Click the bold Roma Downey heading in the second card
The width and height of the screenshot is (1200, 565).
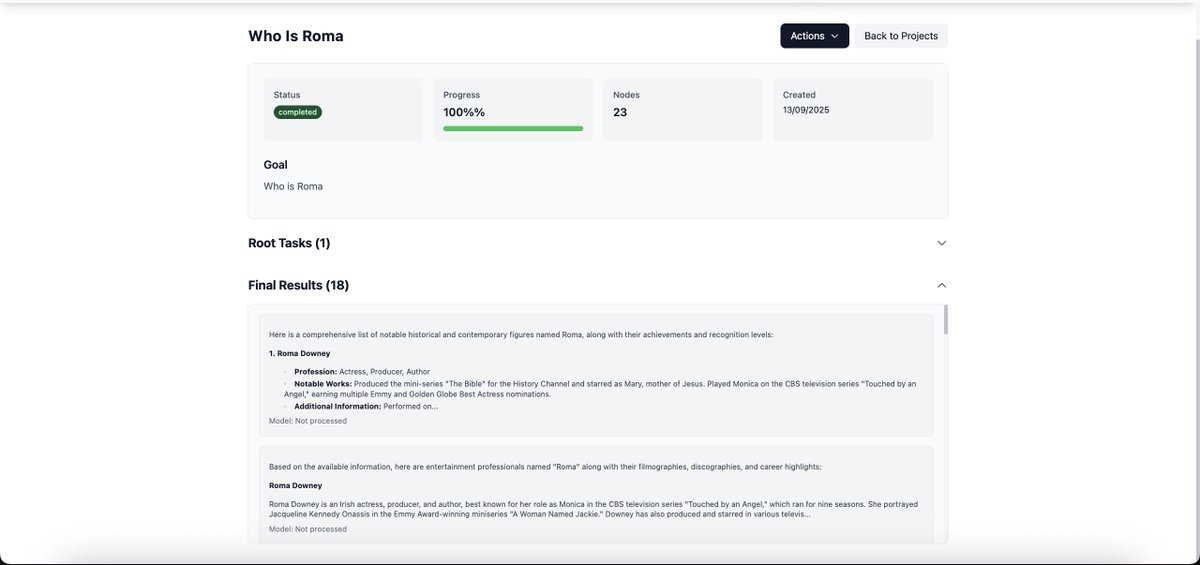[295, 485]
